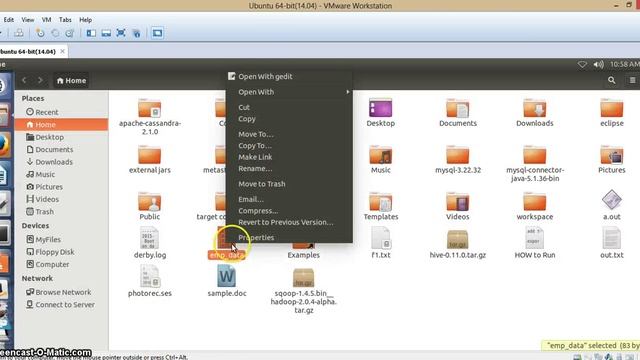The width and height of the screenshot is (640, 360).
Task: Open the VMware View menu
Action: coord(28,20)
